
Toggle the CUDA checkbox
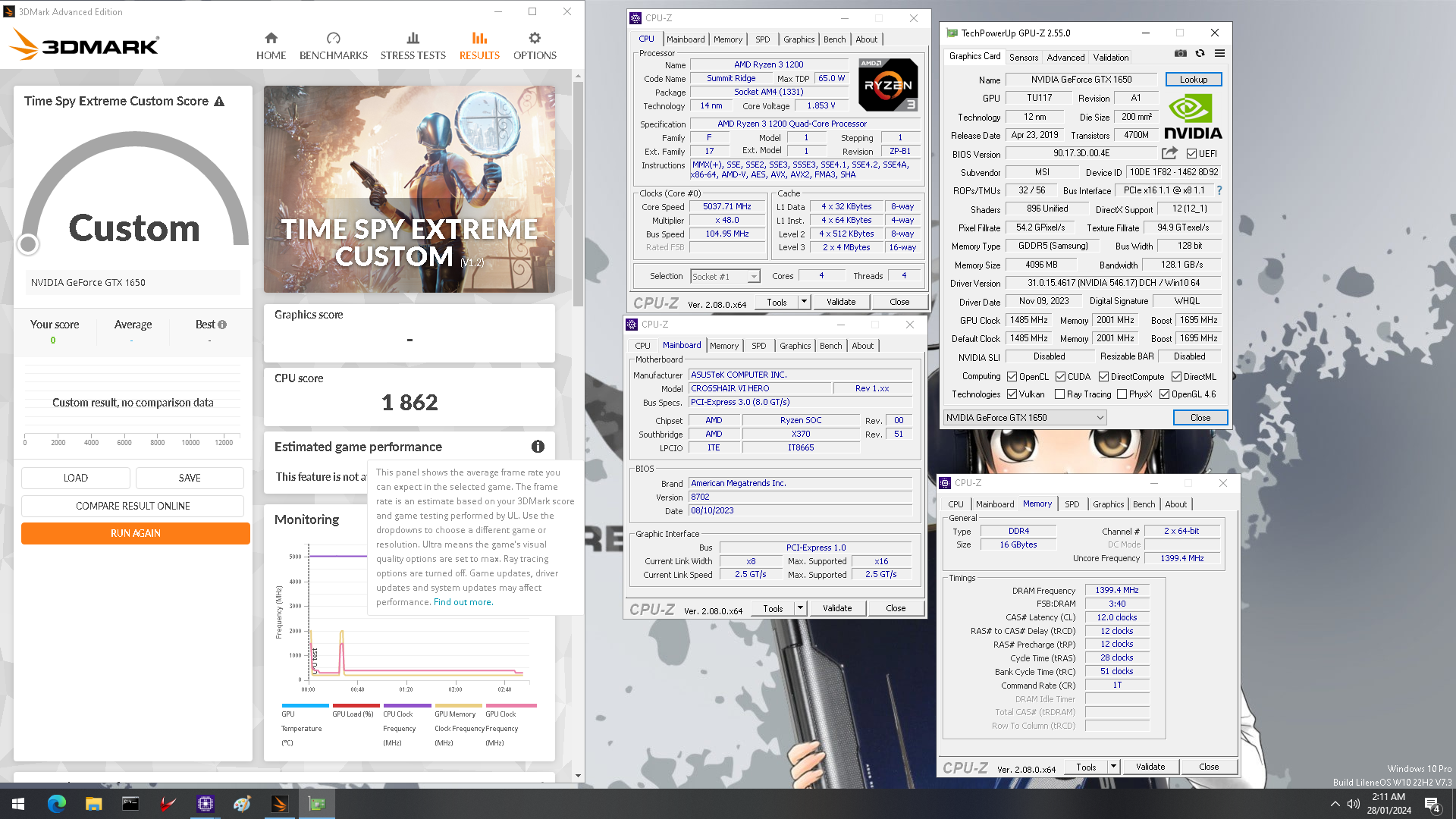1060,377
